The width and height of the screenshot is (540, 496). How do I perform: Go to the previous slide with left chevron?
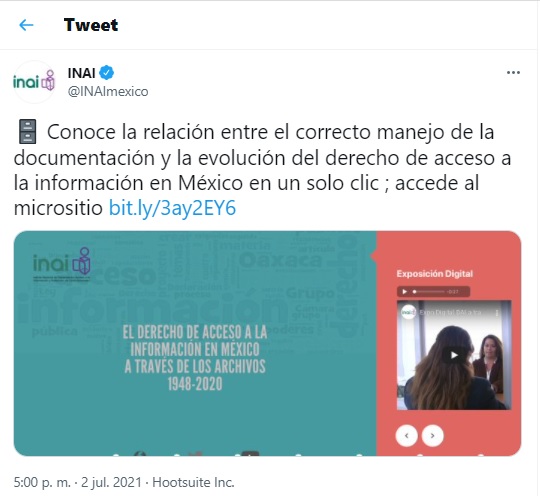[407, 436]
